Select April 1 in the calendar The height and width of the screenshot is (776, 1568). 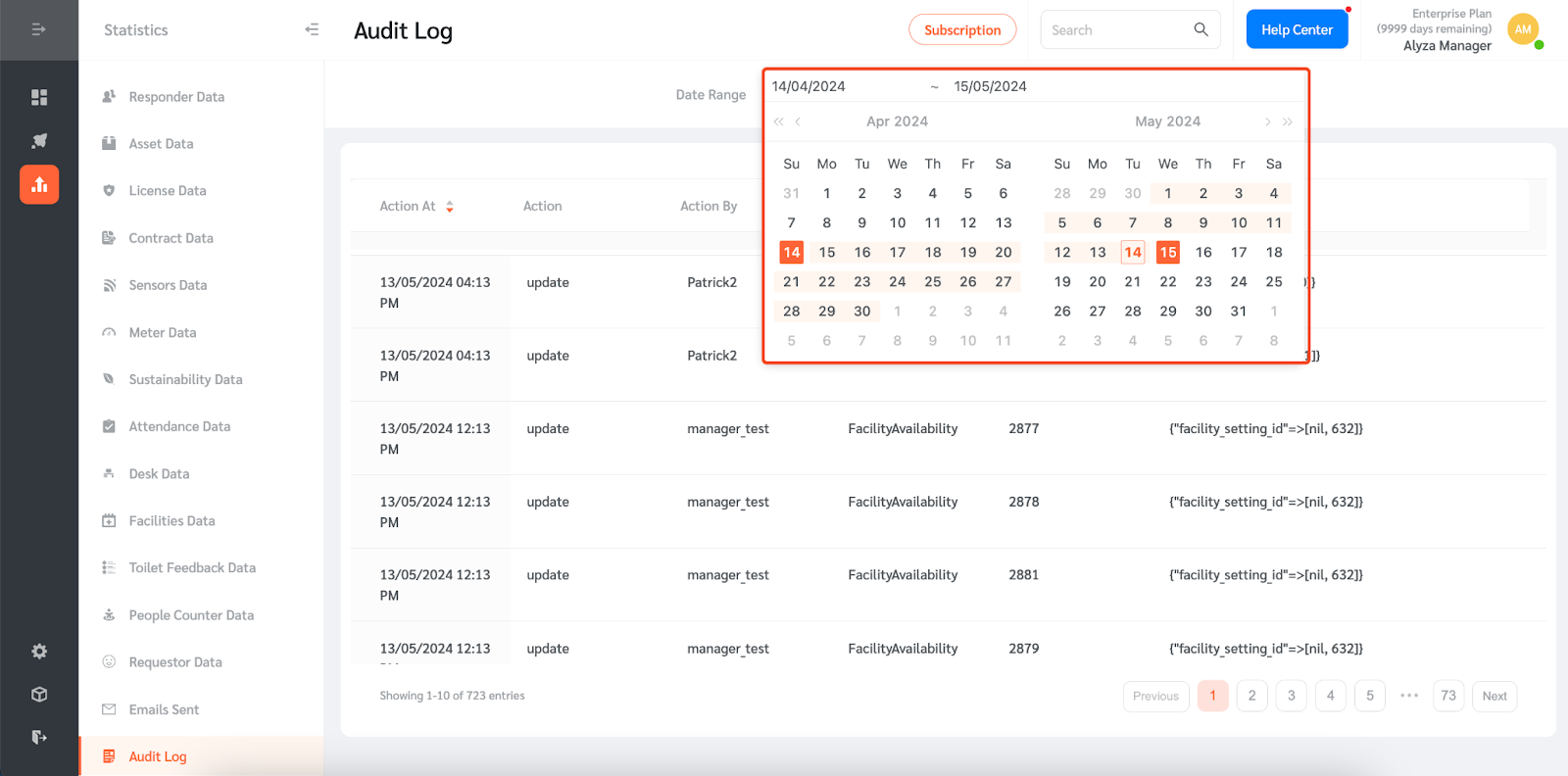pos(827,193)
